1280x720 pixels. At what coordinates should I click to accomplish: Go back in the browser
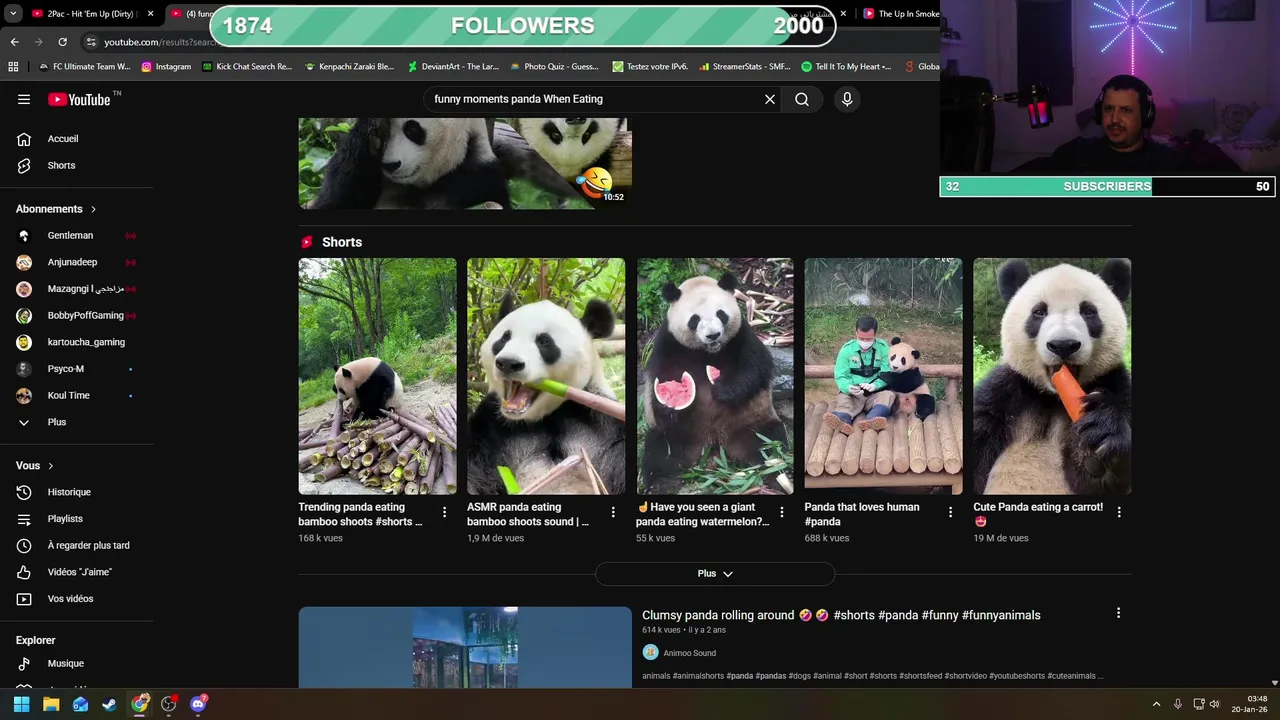point(14,42)
